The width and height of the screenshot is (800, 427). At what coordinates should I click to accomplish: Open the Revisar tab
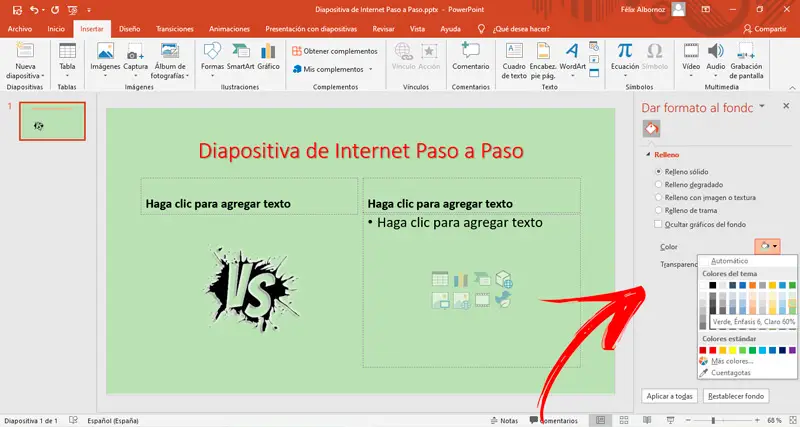383,29
